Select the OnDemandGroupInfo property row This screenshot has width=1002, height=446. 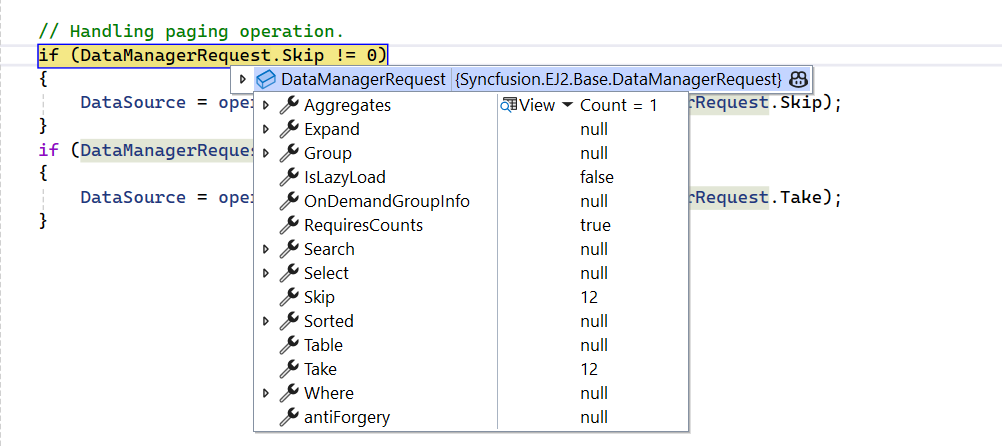471,201
